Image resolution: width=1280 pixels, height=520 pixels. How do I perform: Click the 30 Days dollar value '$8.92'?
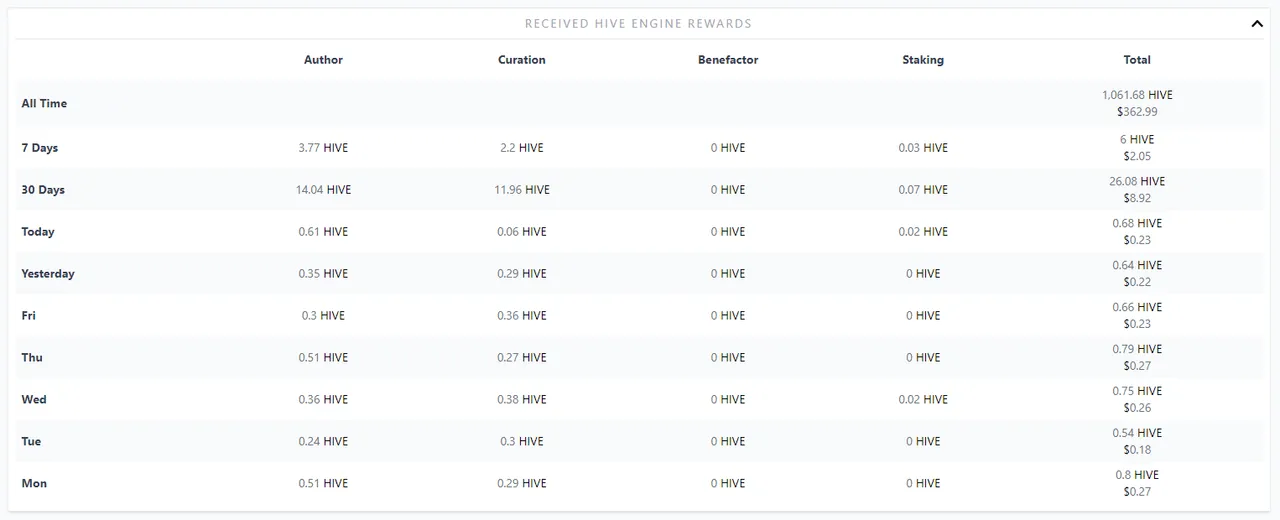tap(1137, 199)
